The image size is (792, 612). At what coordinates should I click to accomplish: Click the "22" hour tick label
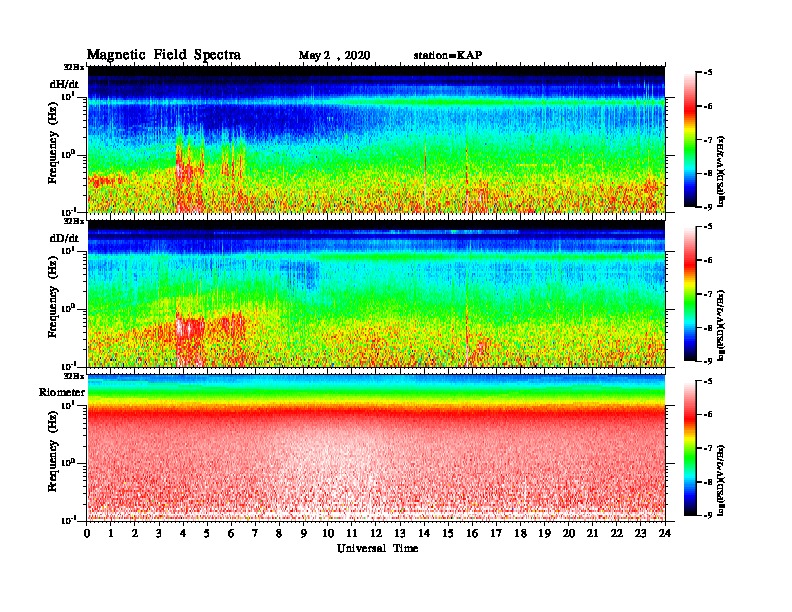coord(617,534)
